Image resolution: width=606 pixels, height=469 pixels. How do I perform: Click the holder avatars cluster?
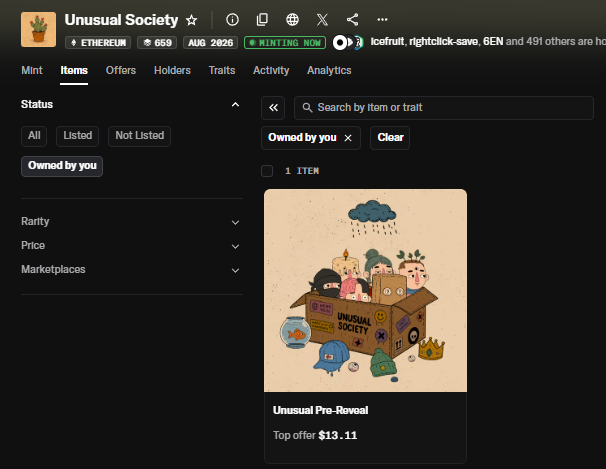[348, 42]
